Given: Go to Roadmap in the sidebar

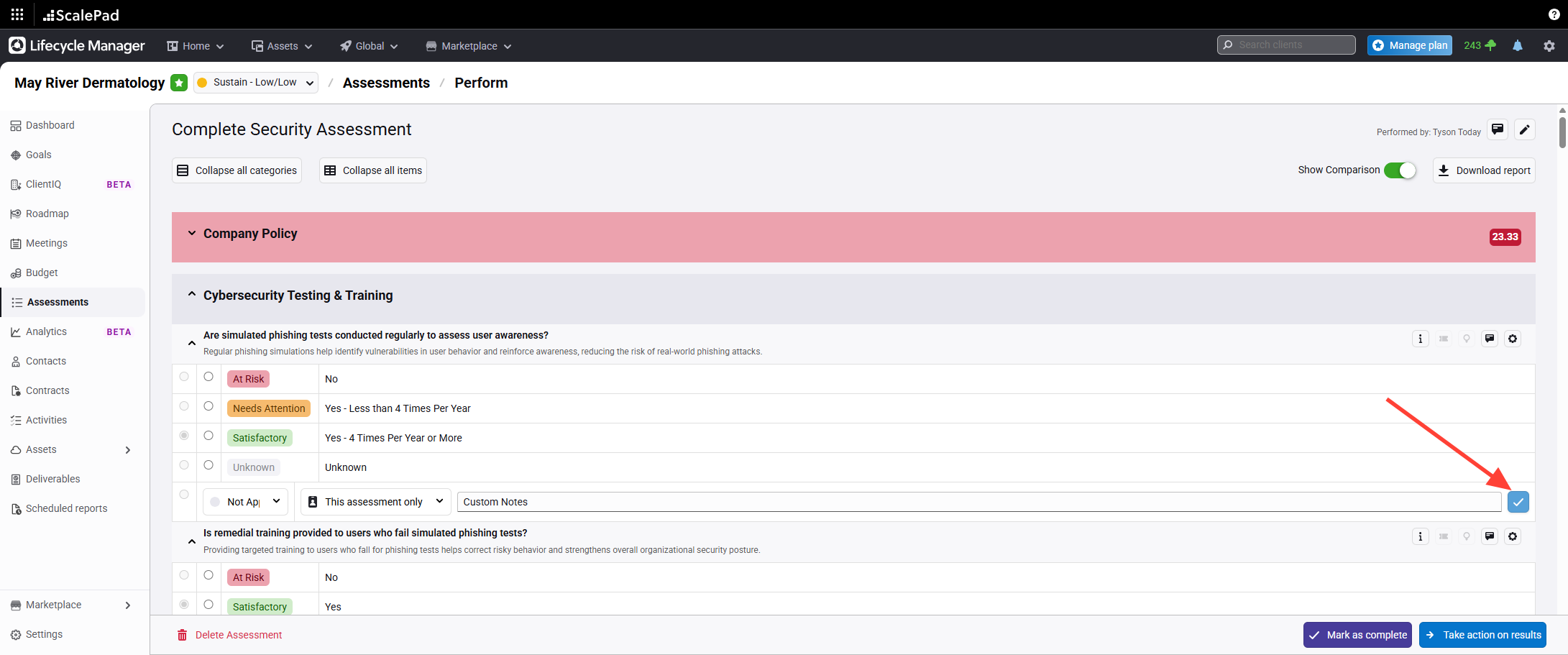Looking at the screenshot, I should tap(47, 214).
